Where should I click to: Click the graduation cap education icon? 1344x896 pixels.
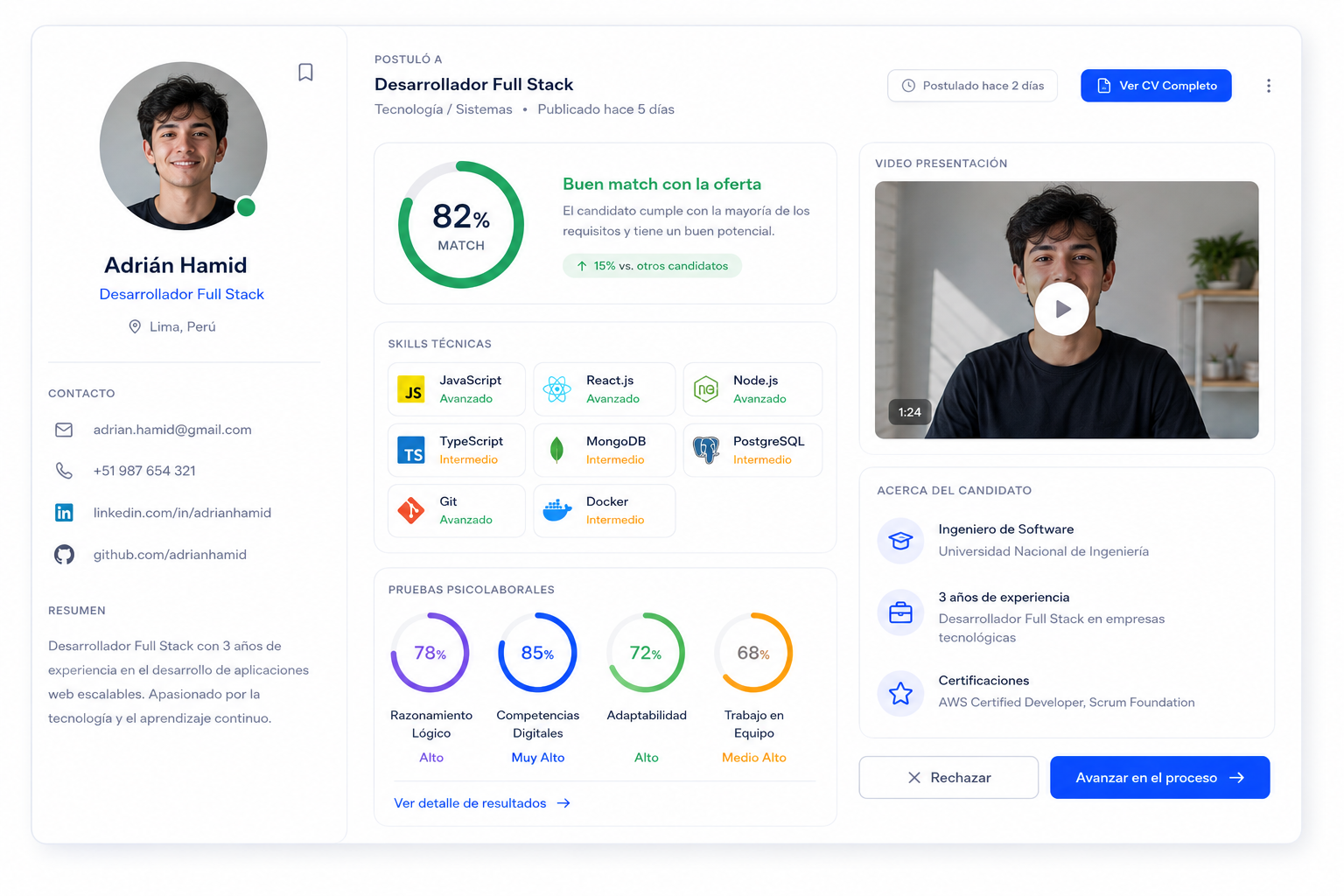point(900,541)
